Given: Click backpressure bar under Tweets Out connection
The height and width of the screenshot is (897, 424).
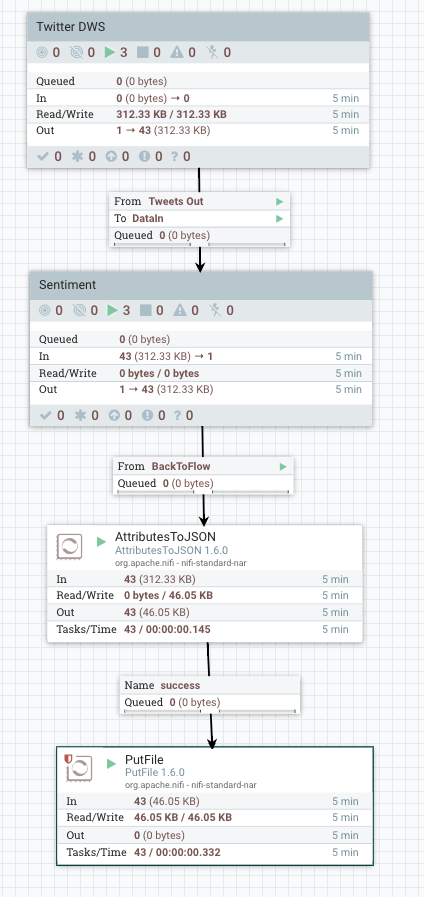Looking at the screenshot, I should pyautogui.click(x=200, y=244).
